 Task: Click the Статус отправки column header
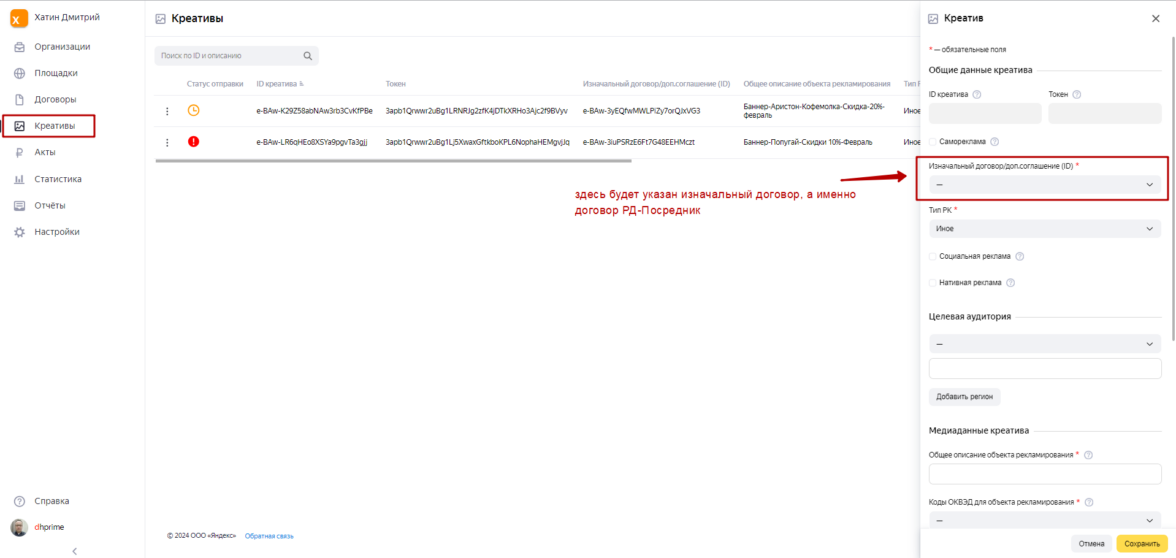215,84
